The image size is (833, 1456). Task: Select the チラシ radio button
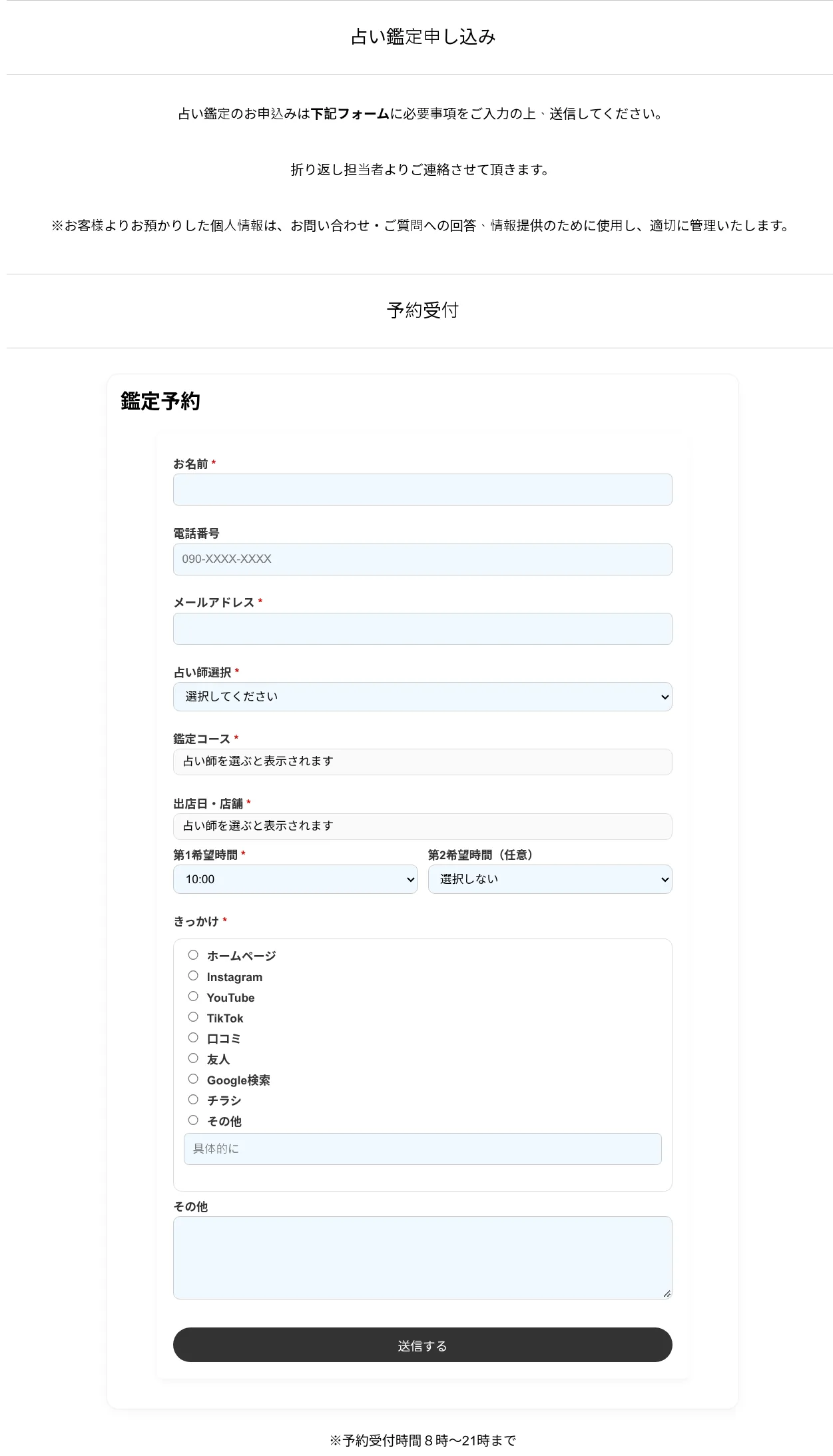coord(193,1100)
